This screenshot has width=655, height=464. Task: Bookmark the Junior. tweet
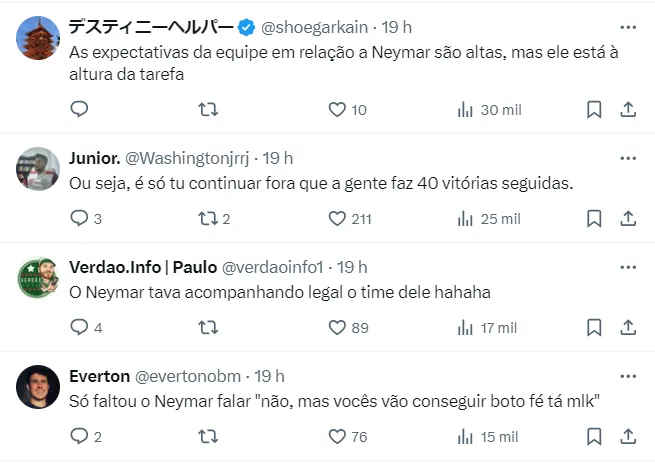click(593, 218)
